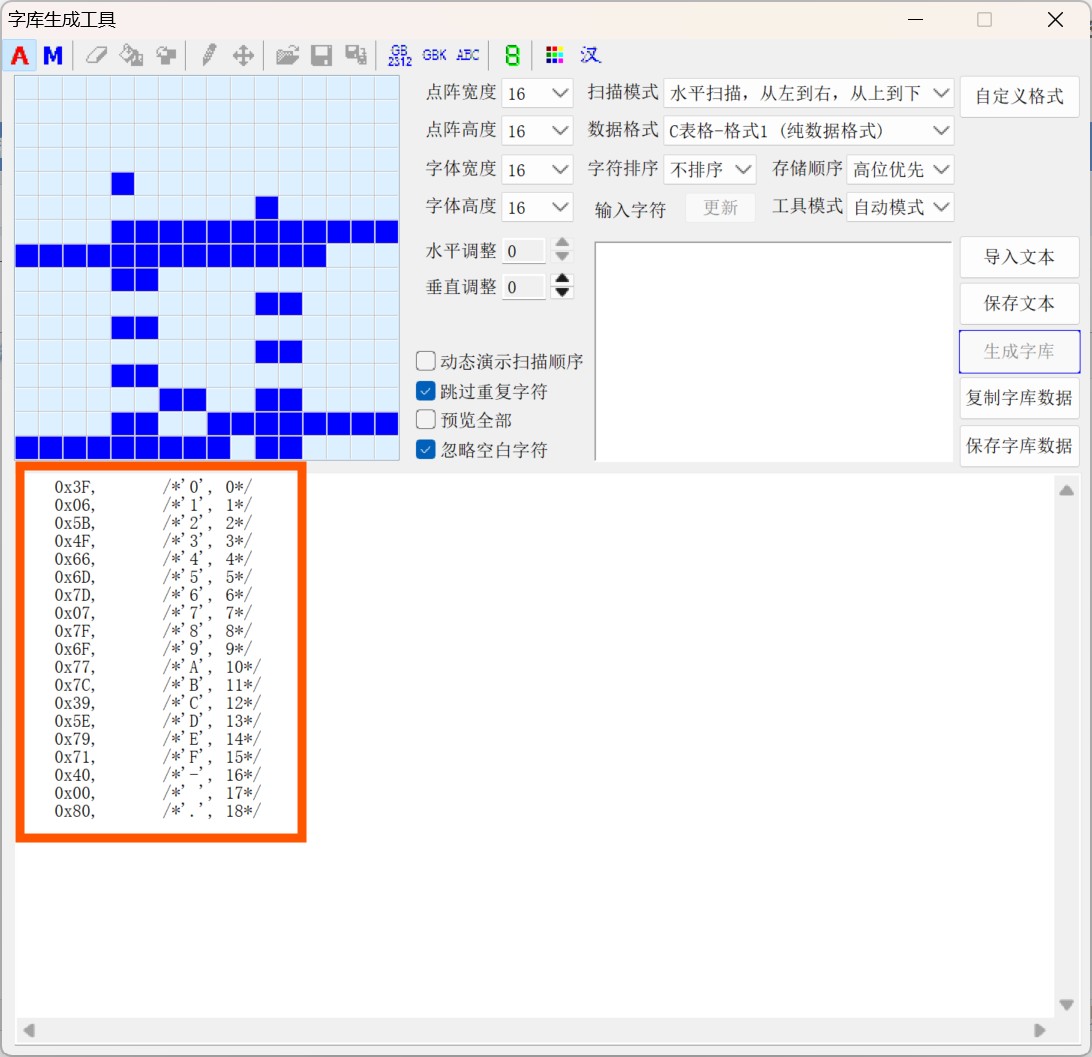
Task: Click the 更新 button
Action: pyautogui.click(x=720, y=208)
